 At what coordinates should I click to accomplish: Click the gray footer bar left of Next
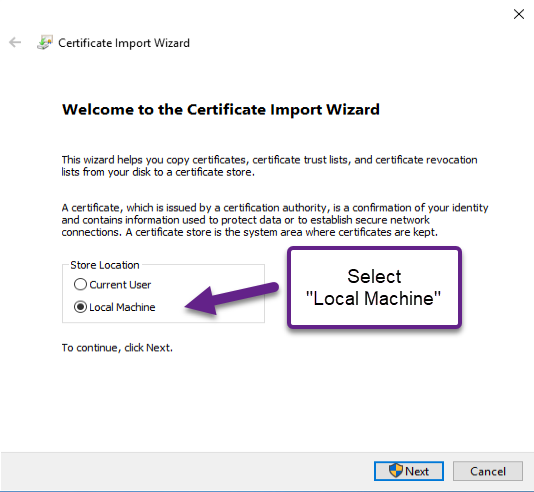(x=187, y=471)
